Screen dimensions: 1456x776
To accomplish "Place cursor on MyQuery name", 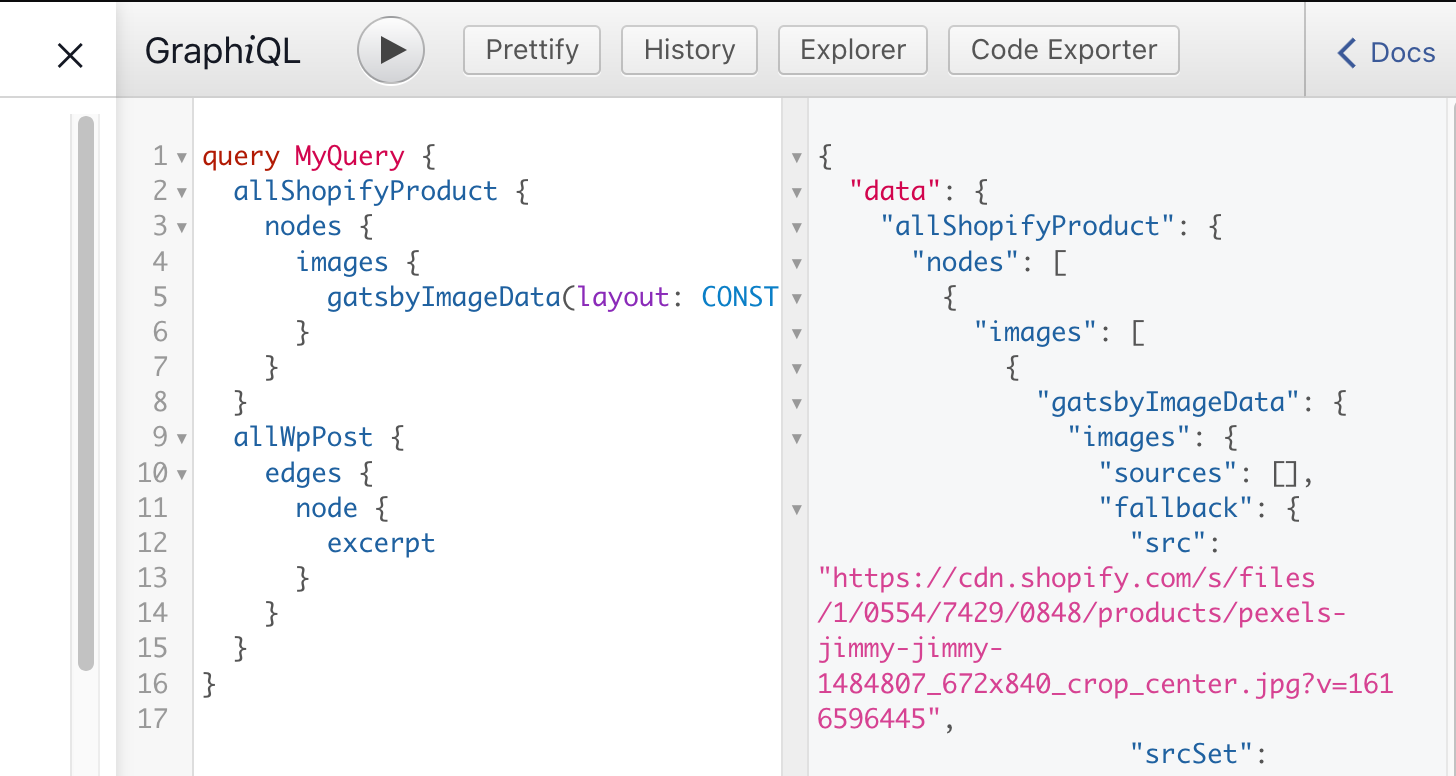I will (349, 156).
